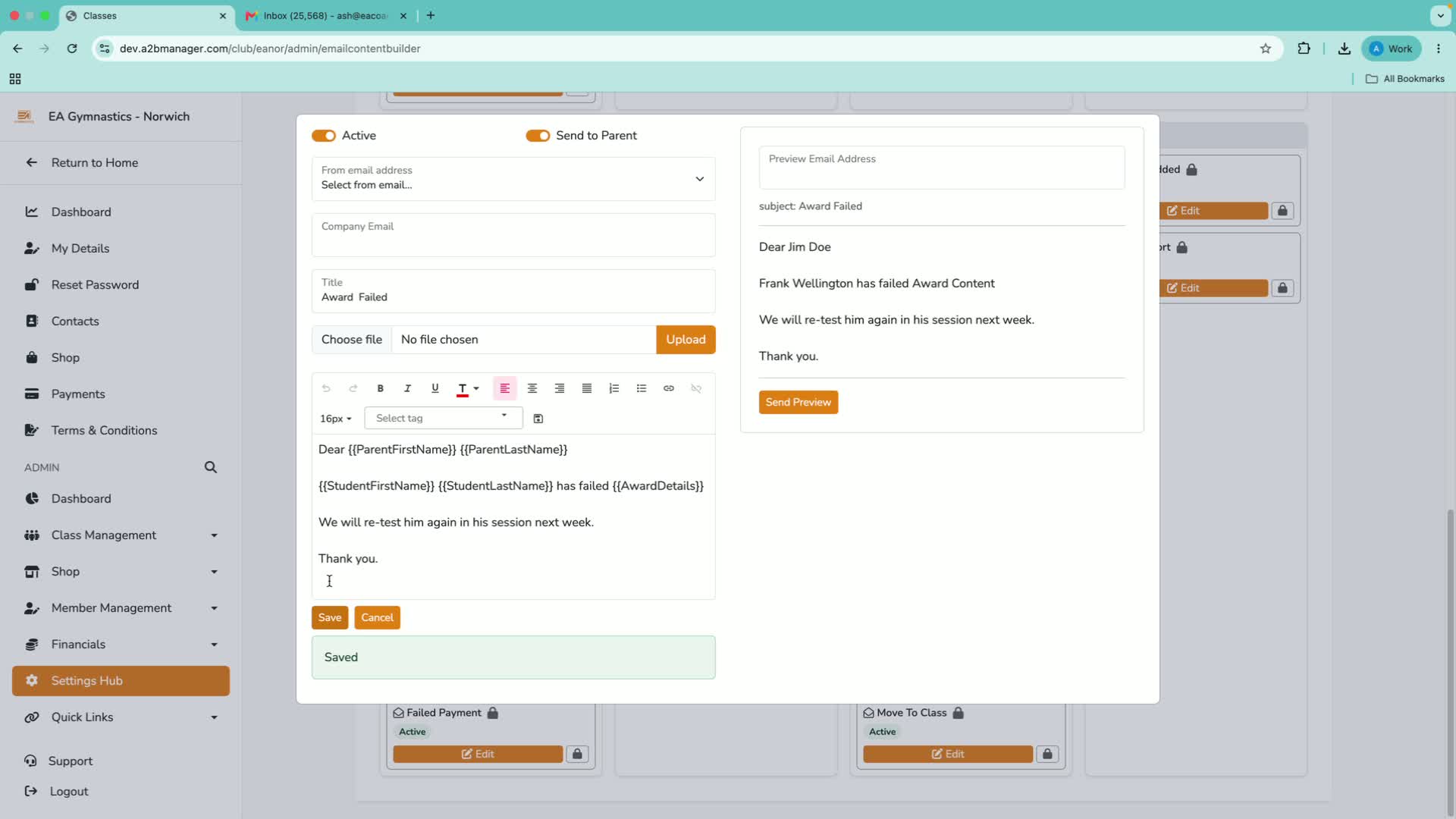The image size is (1456, 819).
Task: Open the text color picker
Action: (x=468, y=388)
